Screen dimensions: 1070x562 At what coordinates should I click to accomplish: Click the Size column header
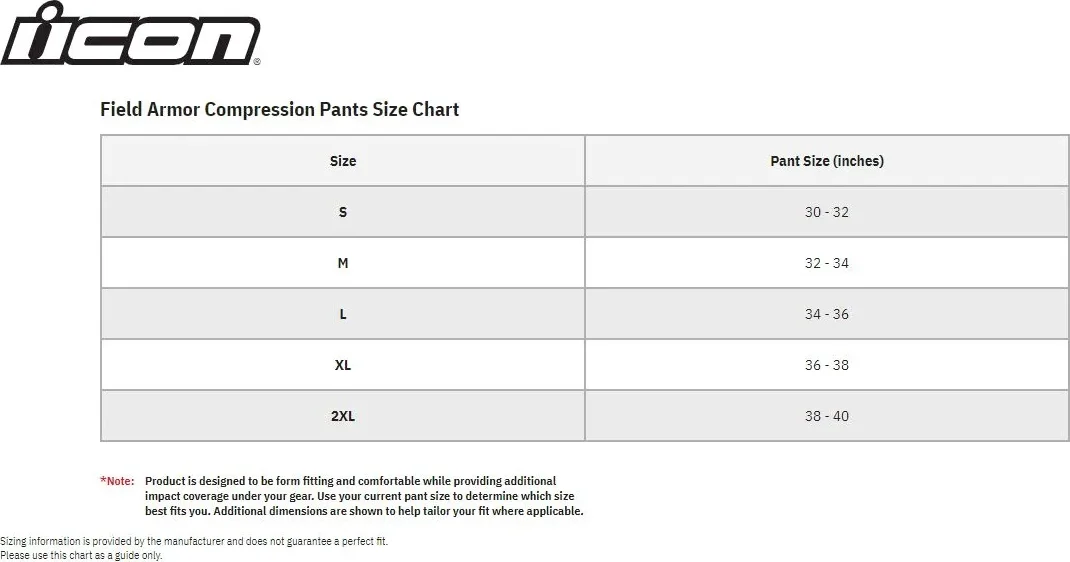(x=343, y=161)
